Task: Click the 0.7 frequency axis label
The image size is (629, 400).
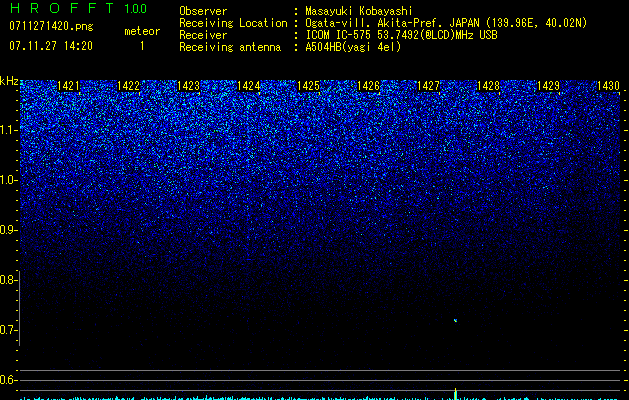Action: (x=8, y=330)
